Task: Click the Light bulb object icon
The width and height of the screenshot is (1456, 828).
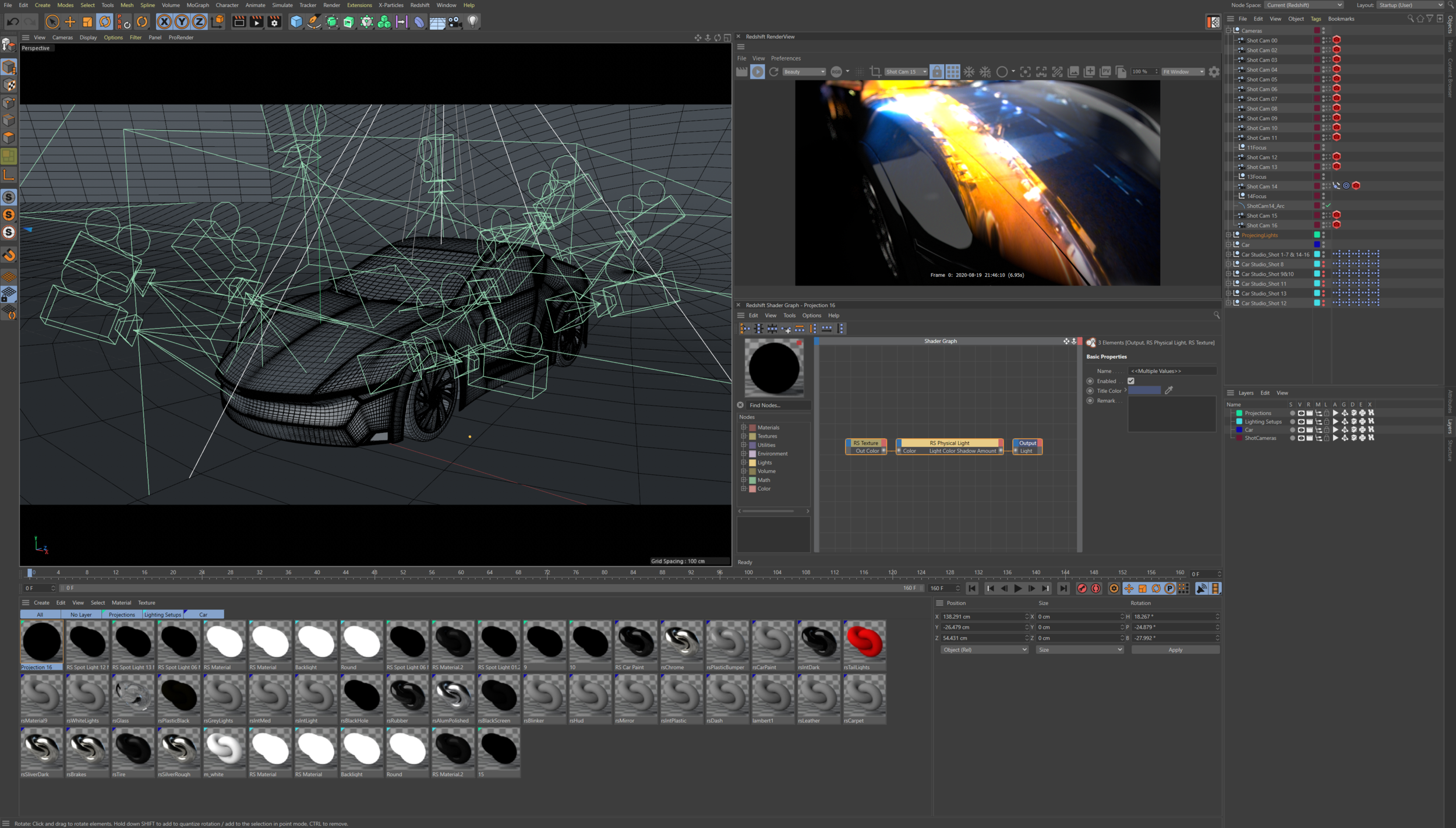Action: click(x=472, y=22)
